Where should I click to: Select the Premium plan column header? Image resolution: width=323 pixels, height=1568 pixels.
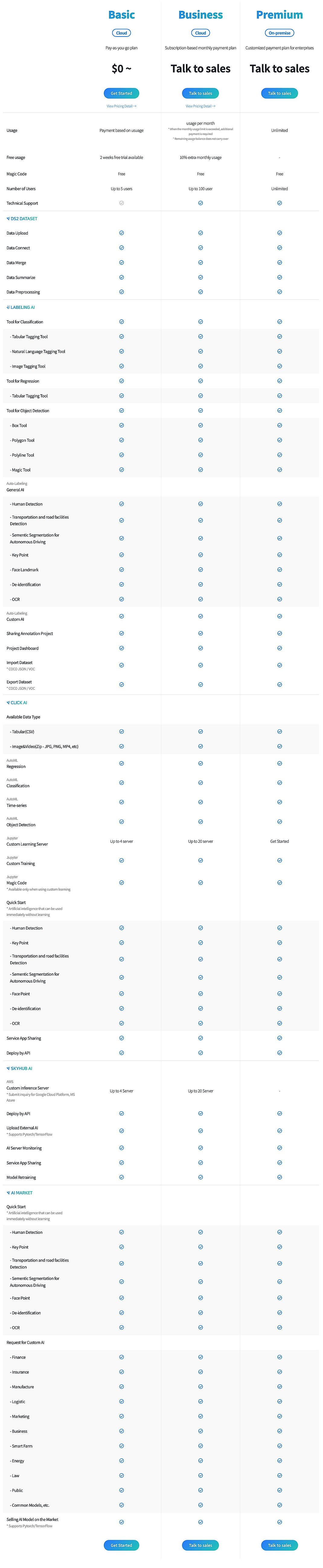(x=279, y=14)
